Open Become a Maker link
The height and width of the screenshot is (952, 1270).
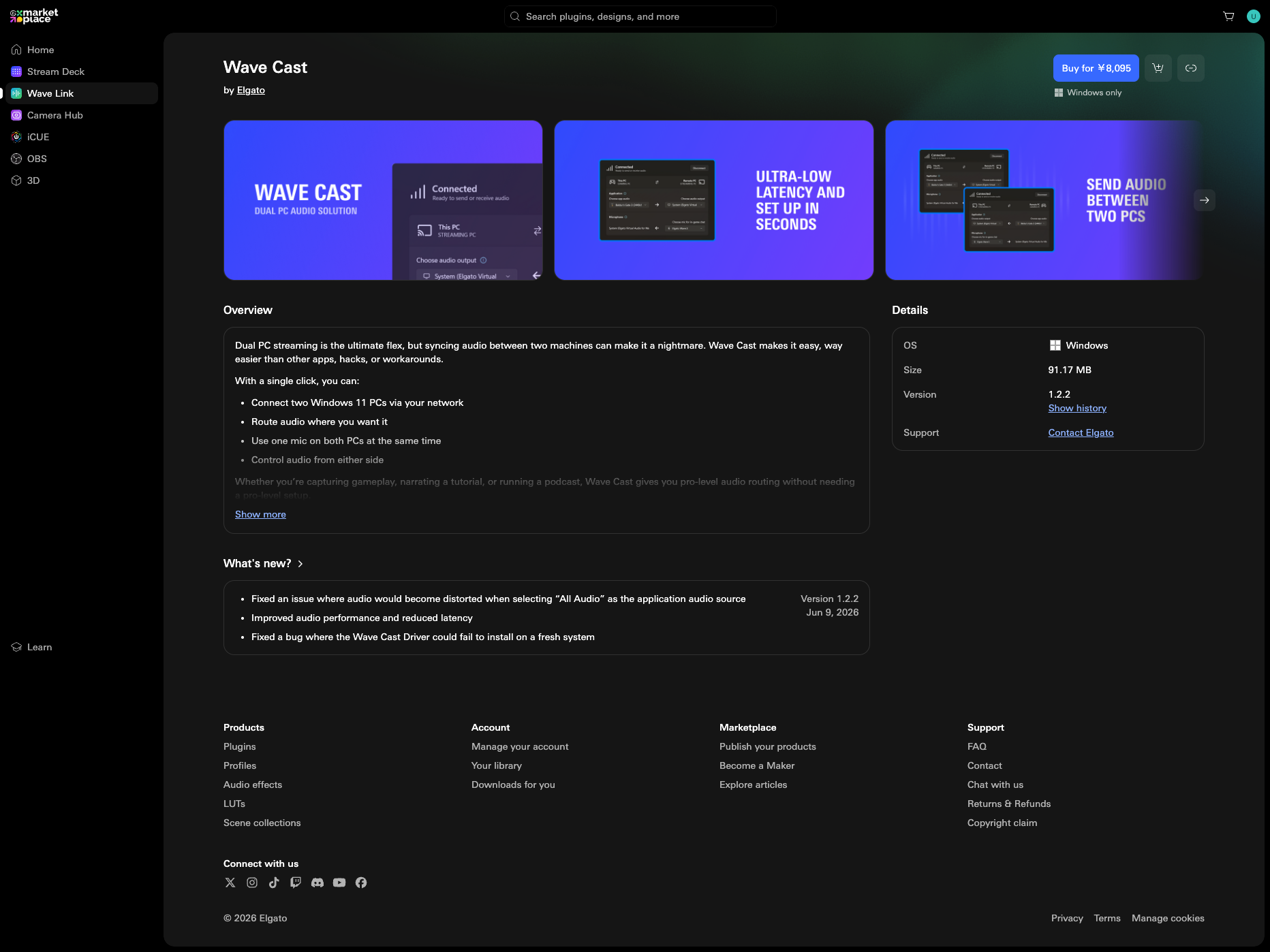[757, 765]
